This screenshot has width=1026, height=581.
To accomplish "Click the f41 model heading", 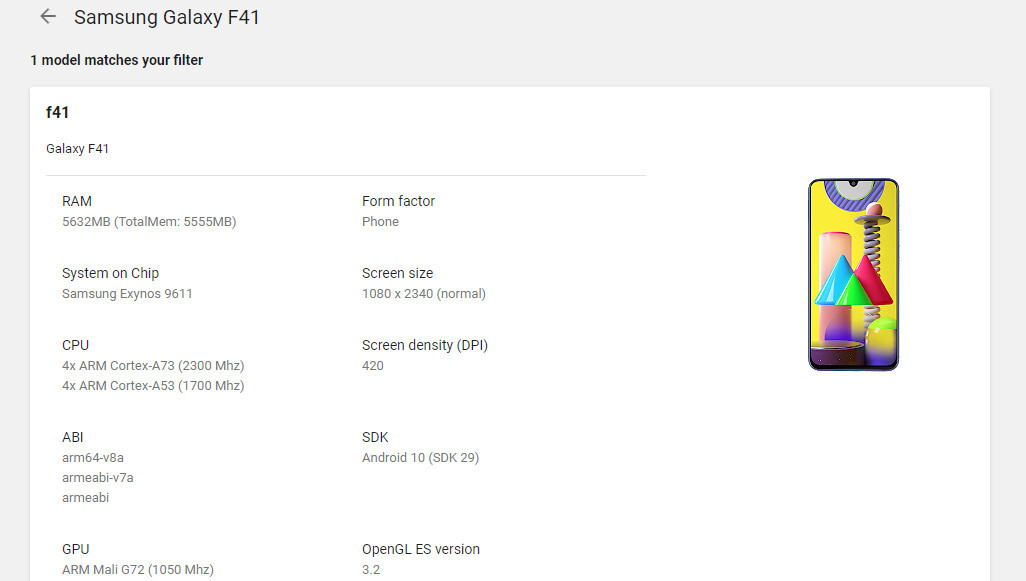I will coord(58,113).
